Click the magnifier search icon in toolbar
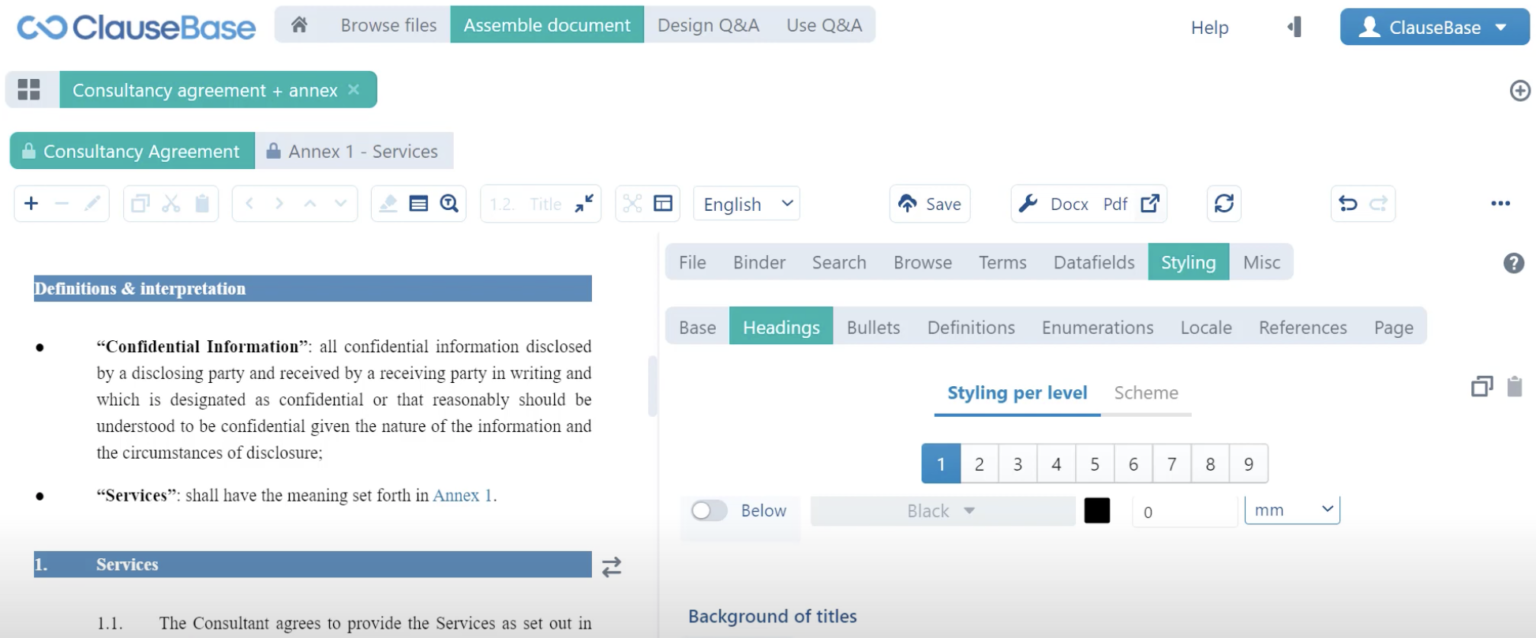This screenshot has height=638, width=1536. point(449,204)
